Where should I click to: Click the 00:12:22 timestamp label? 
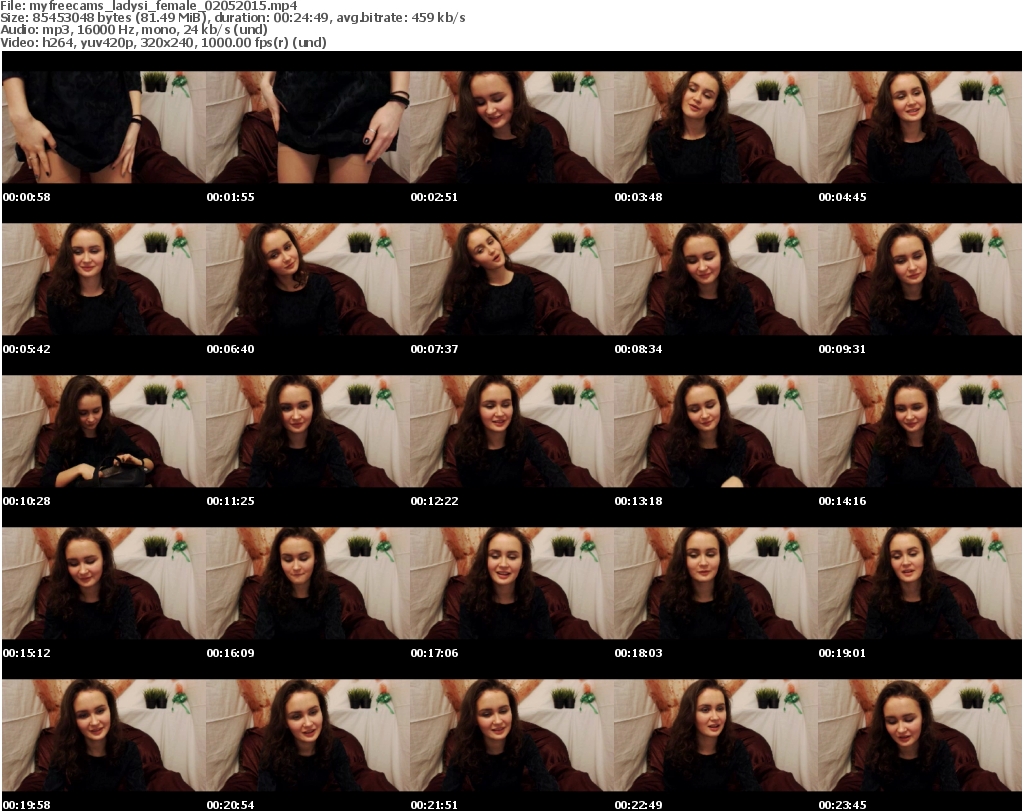click(x=434, y=501)
